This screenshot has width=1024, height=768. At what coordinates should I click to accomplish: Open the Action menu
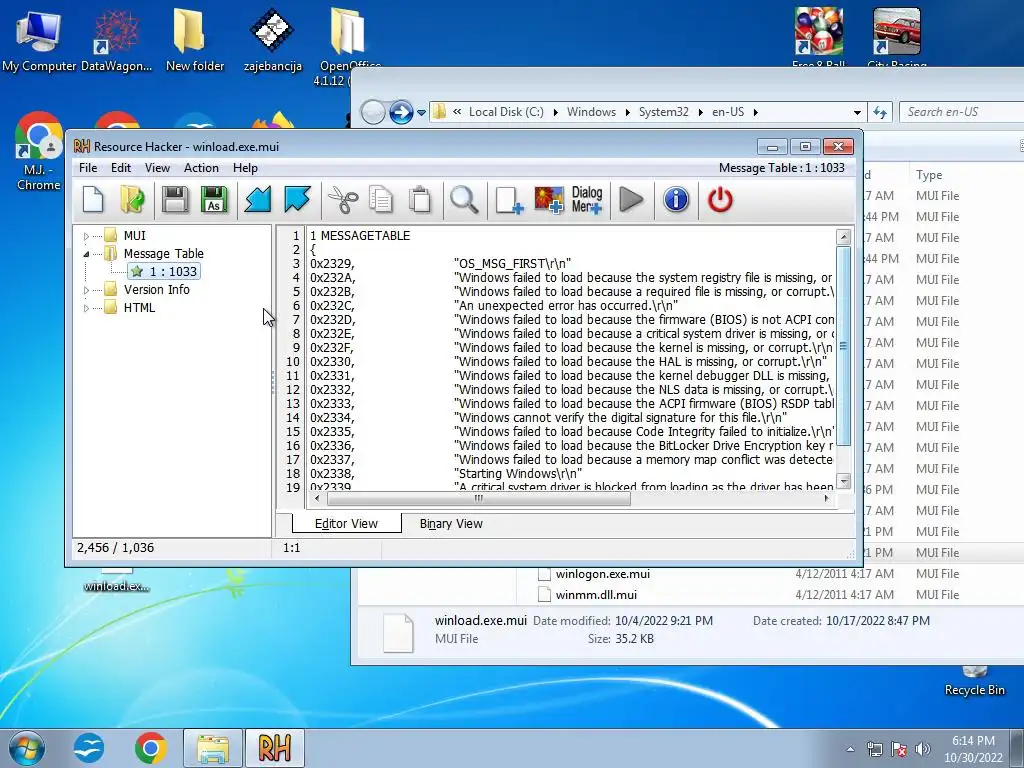(x=201, y=168)
